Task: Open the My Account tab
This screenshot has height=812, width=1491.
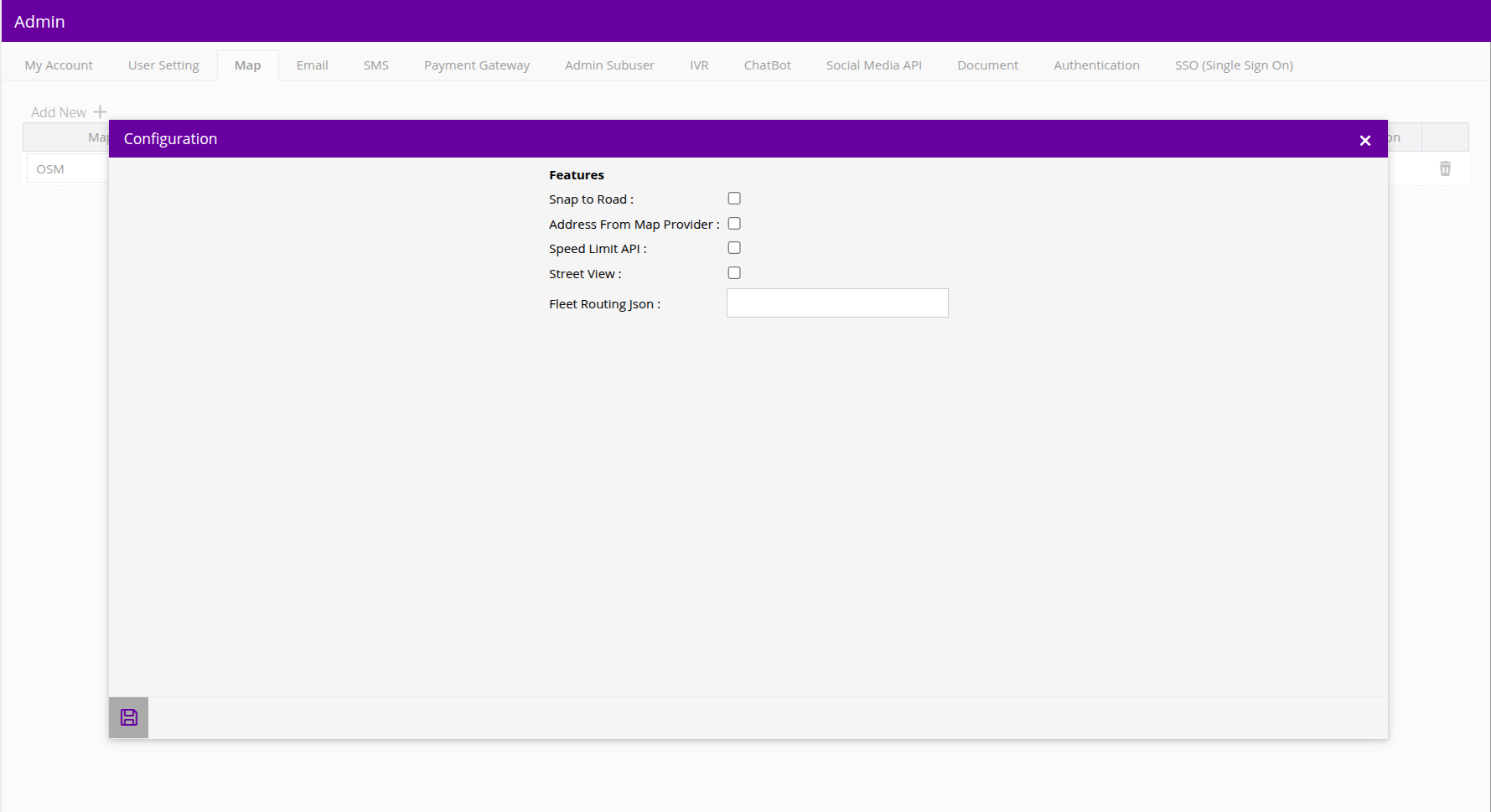Action: [x=59, y=65]
